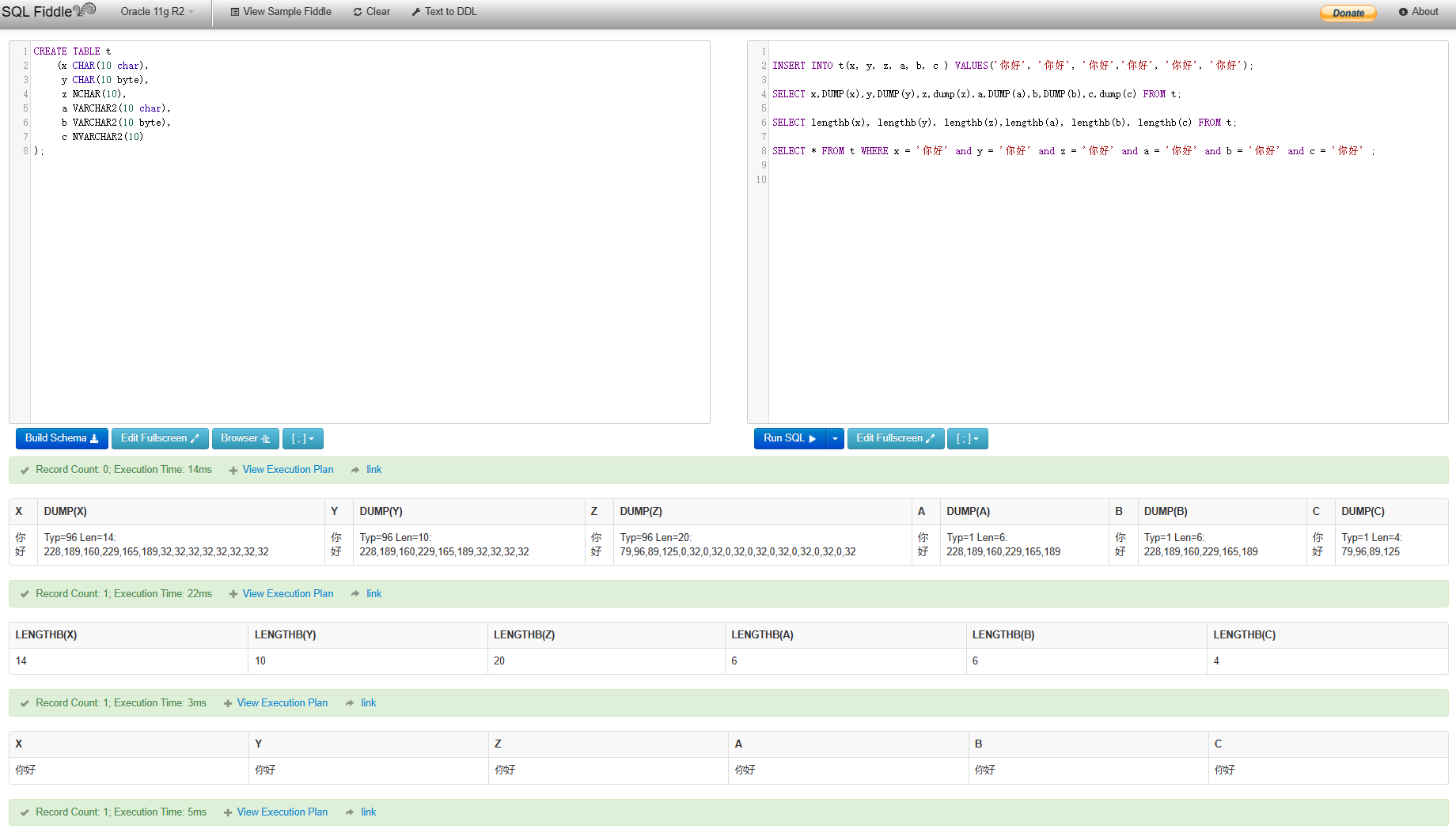Screen dimensions: 1456x829
Task: Open Text to DDL tool
Action: 444,12
